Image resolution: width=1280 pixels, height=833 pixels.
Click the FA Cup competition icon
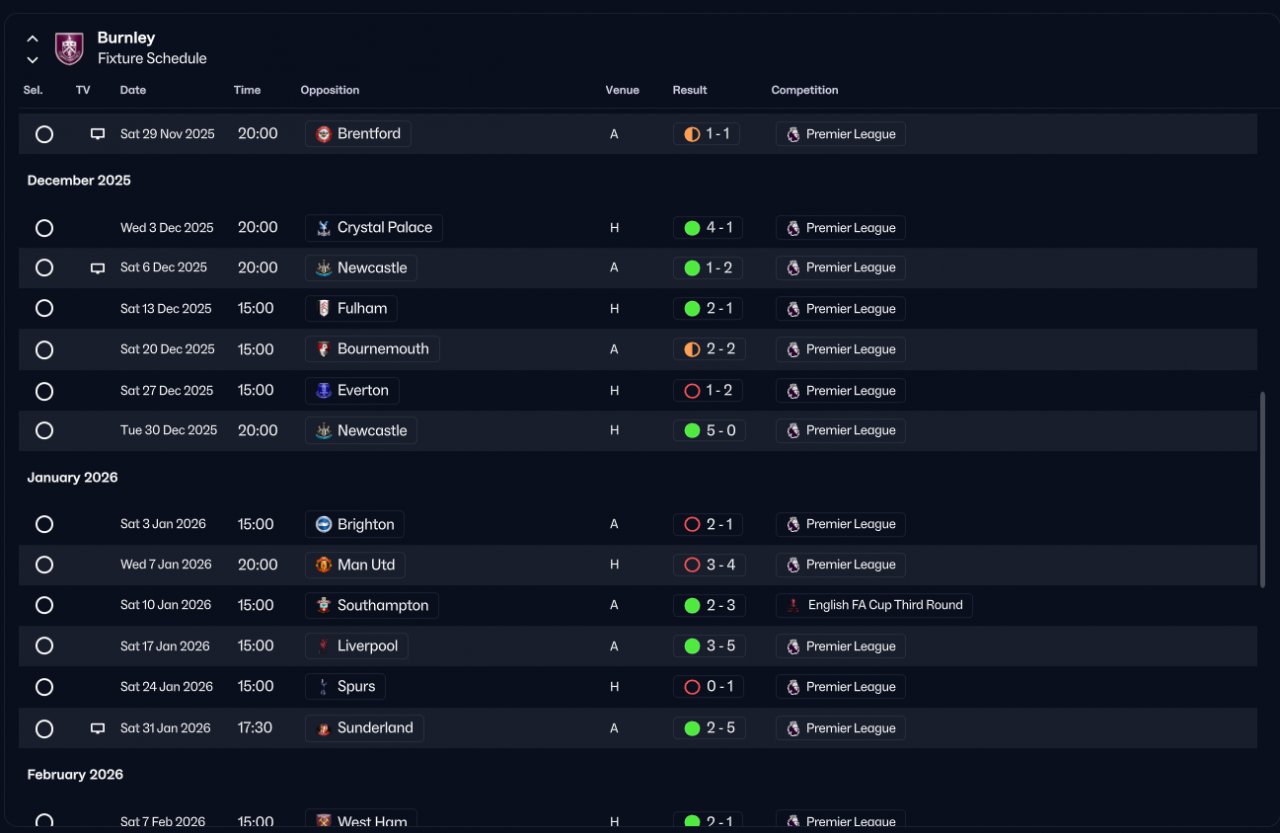(793, 605)
